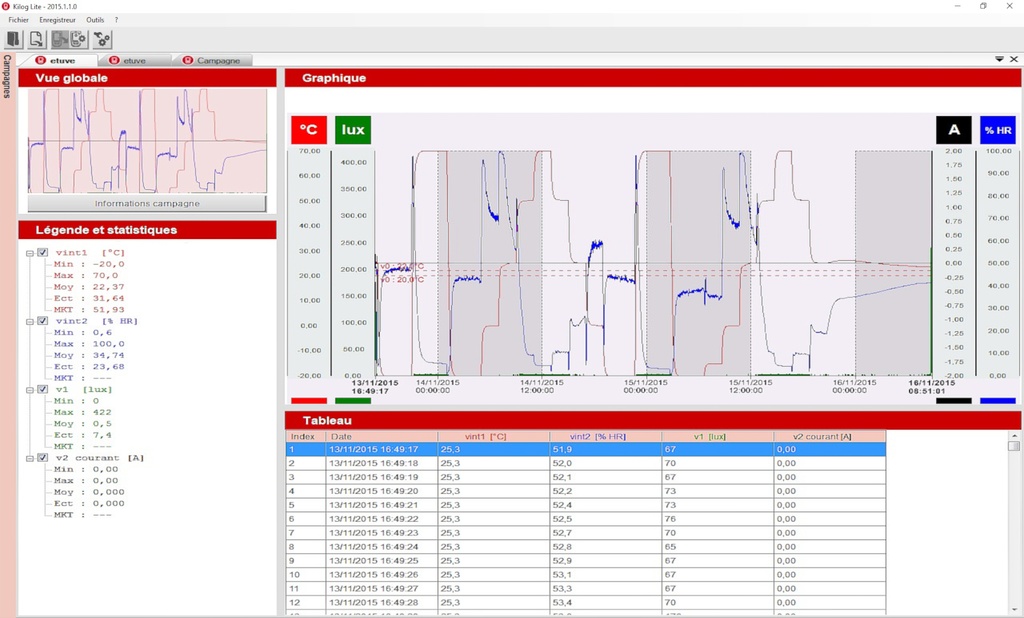
Task: Open the Enregistreur menu
Action: [x=57, y=20]
